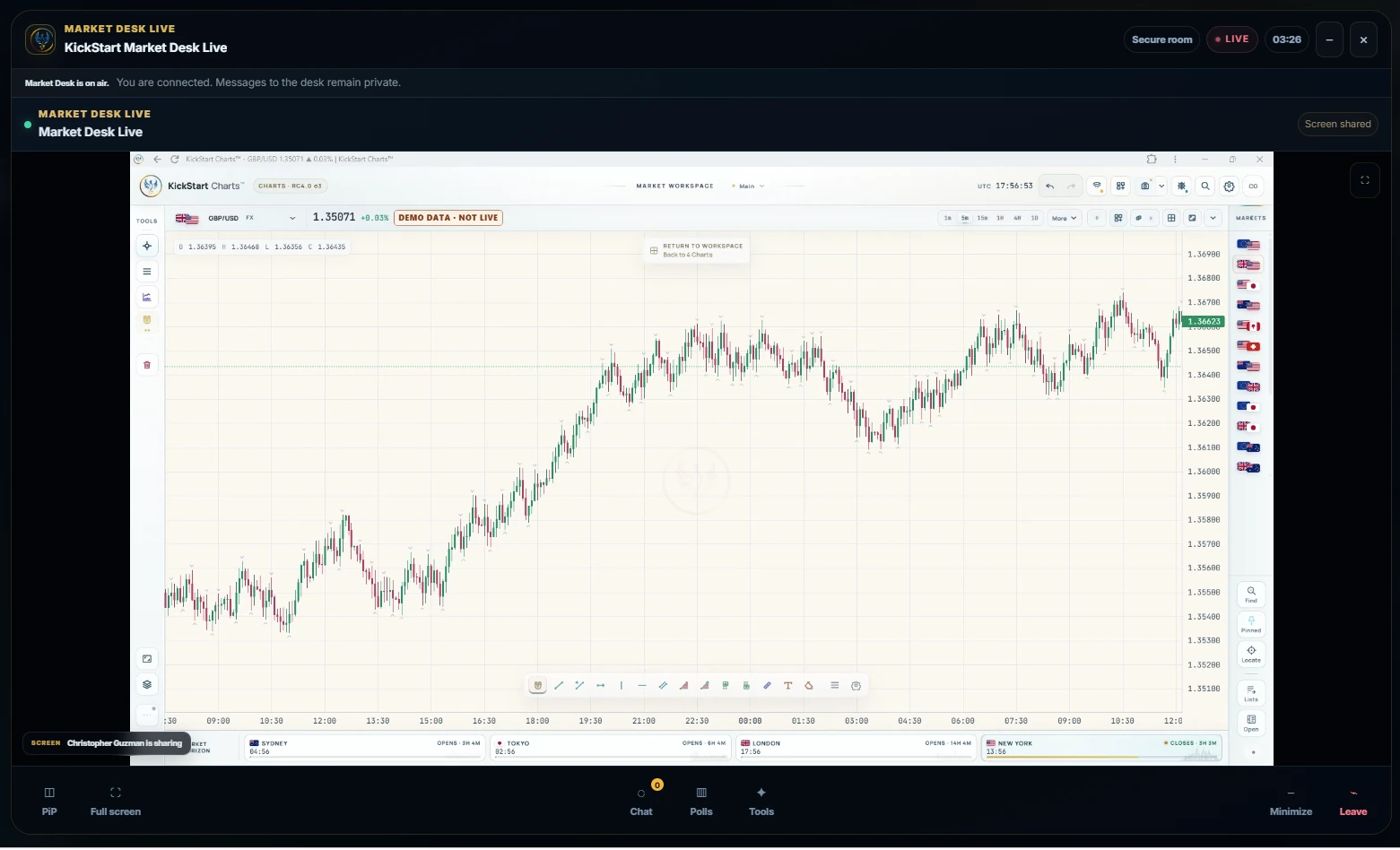The height and width of the screenshot is (850, 1400).
Task: Pick the trend line drawing tool
Action: (559, 686)
